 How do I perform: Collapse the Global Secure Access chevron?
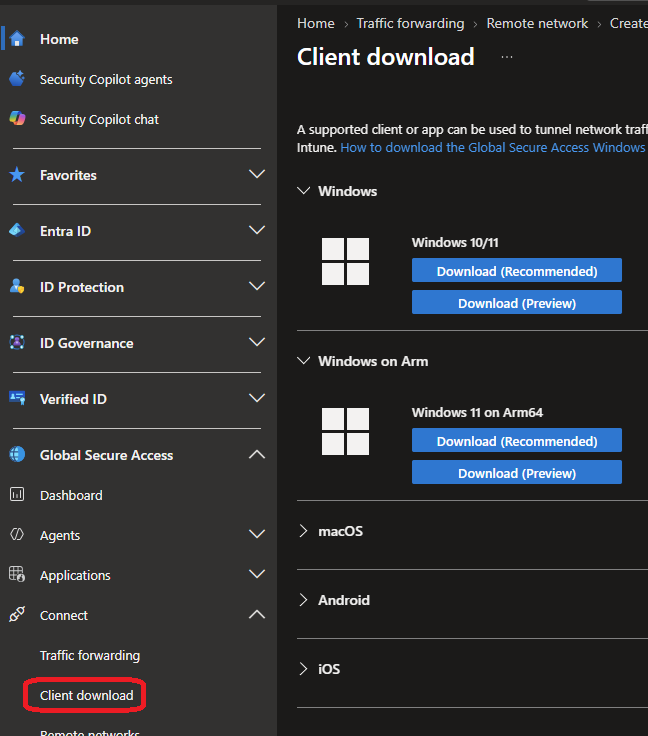[257, 454]
